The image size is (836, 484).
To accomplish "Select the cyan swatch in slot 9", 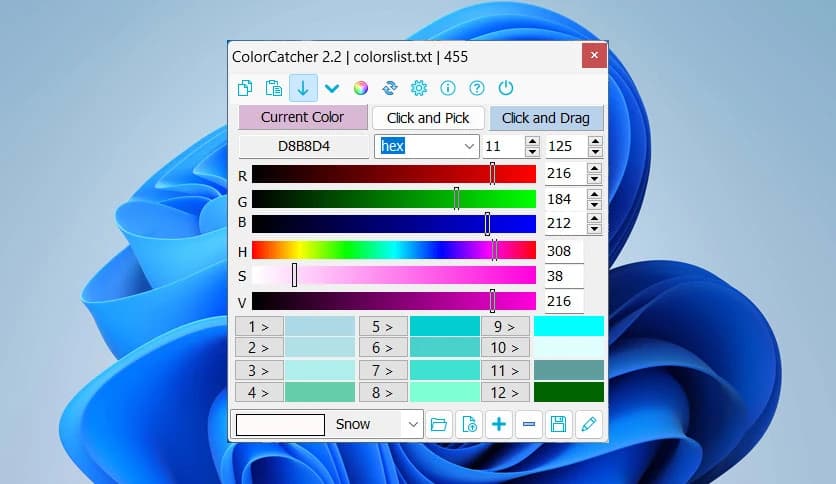I will tap(569, 326).
